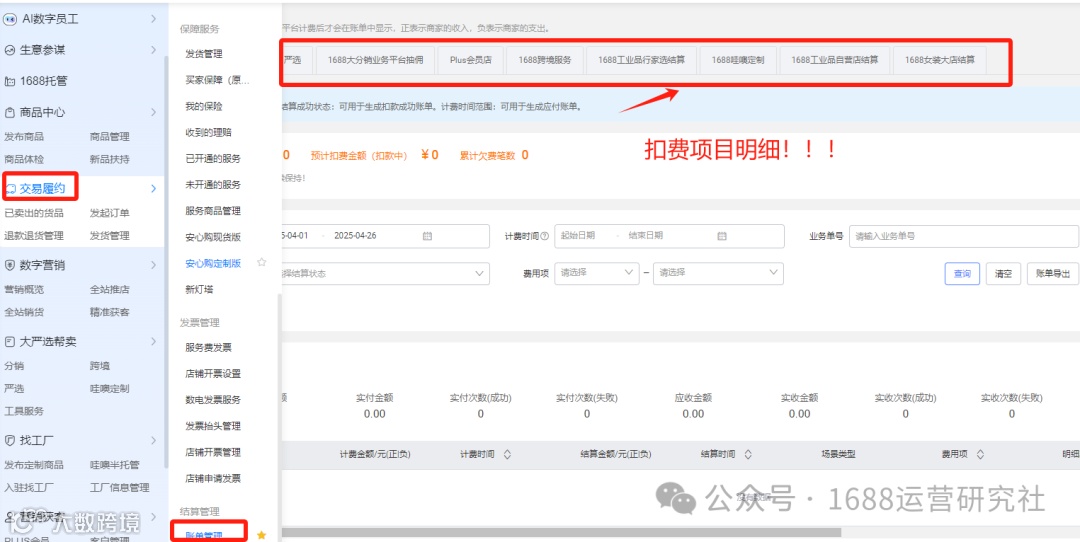Expand the AI数字员工 chevron
1080x542 pixels.
(153, 19)
